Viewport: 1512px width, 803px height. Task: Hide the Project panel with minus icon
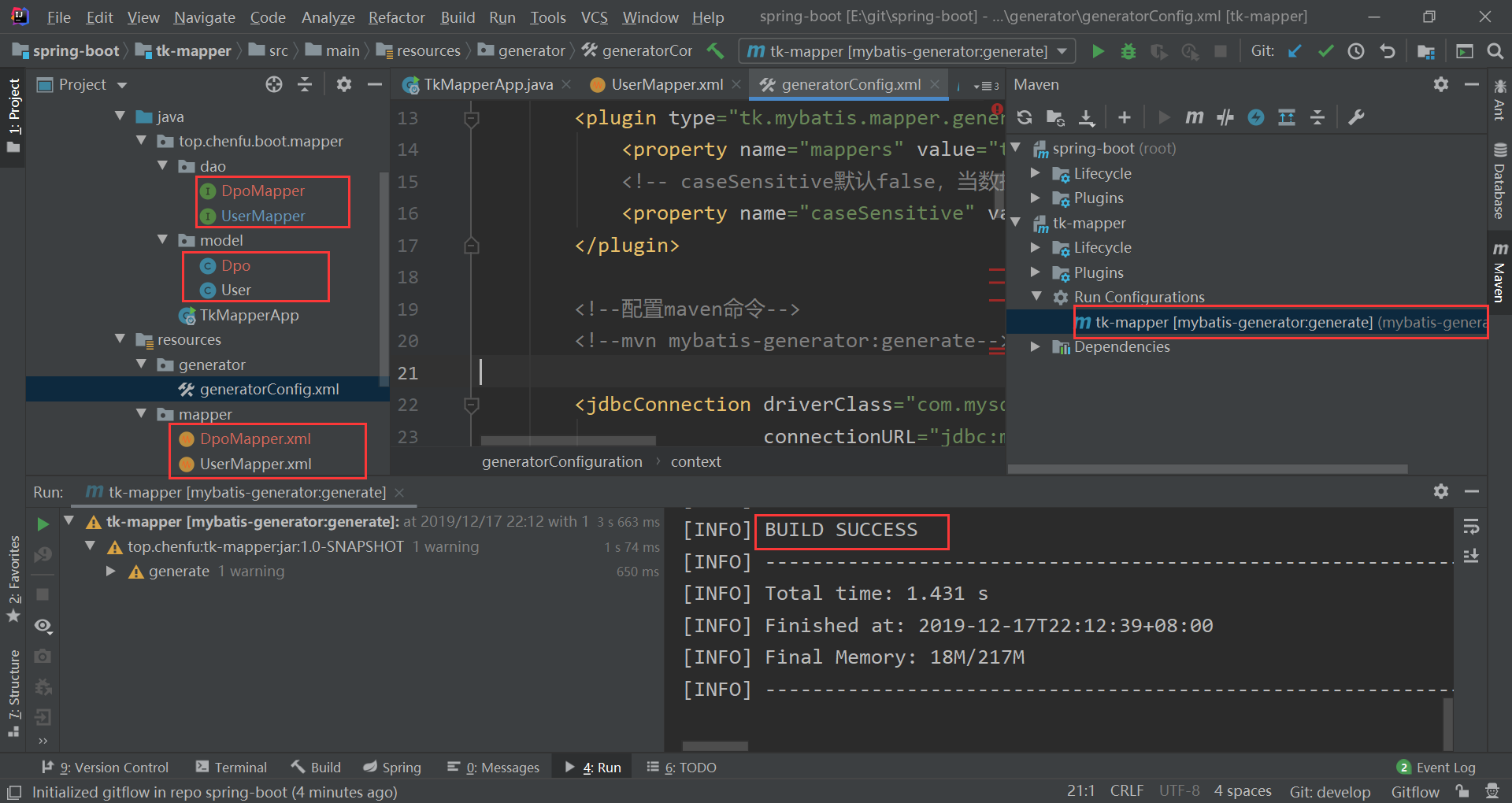click(375, 84)
